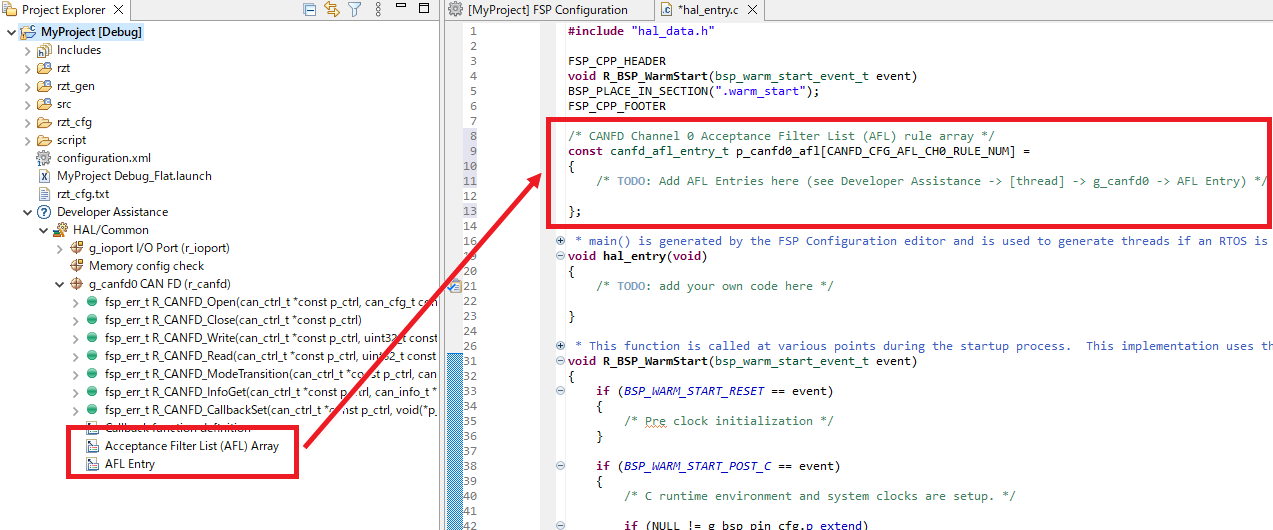1273x530 pixels.
Task: Open the Project Explorer filter icon
Action: (354, 10)
